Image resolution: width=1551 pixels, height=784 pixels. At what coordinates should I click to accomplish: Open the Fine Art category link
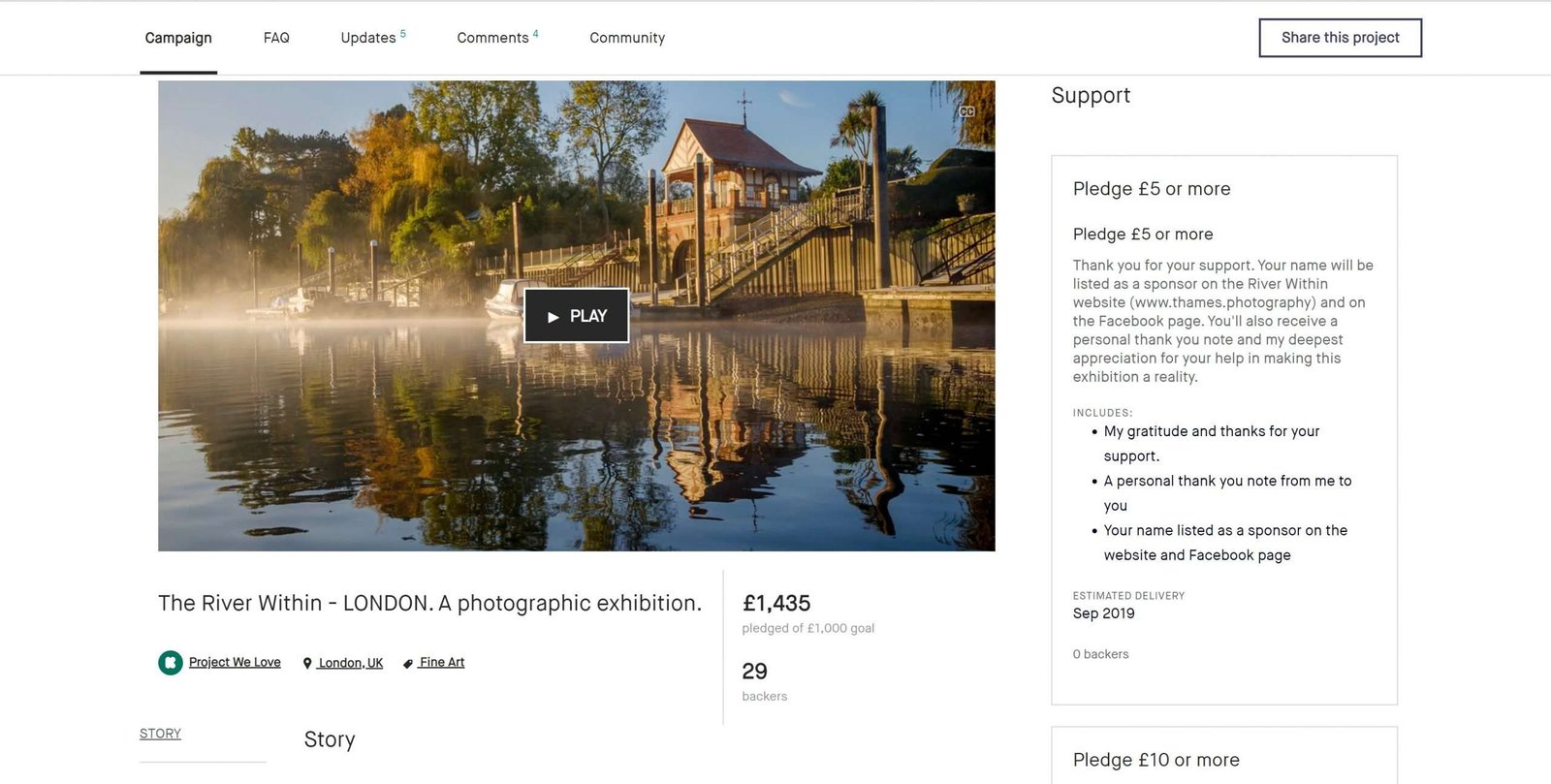(441, 662)
